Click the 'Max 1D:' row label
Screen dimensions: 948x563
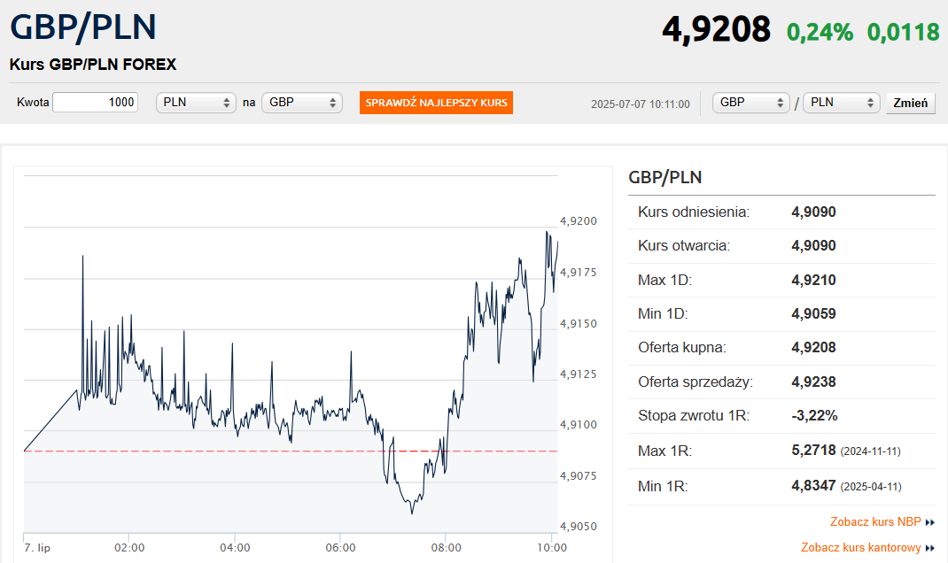click(665, 280)
